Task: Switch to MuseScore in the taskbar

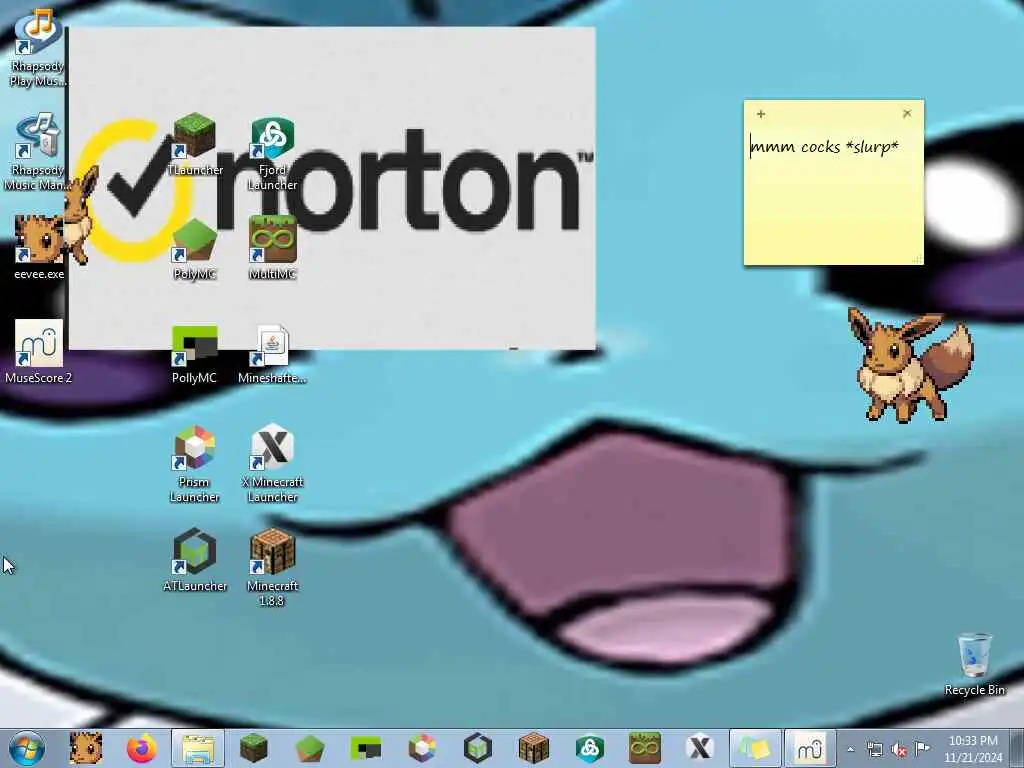Action: (x=810, y=748)
